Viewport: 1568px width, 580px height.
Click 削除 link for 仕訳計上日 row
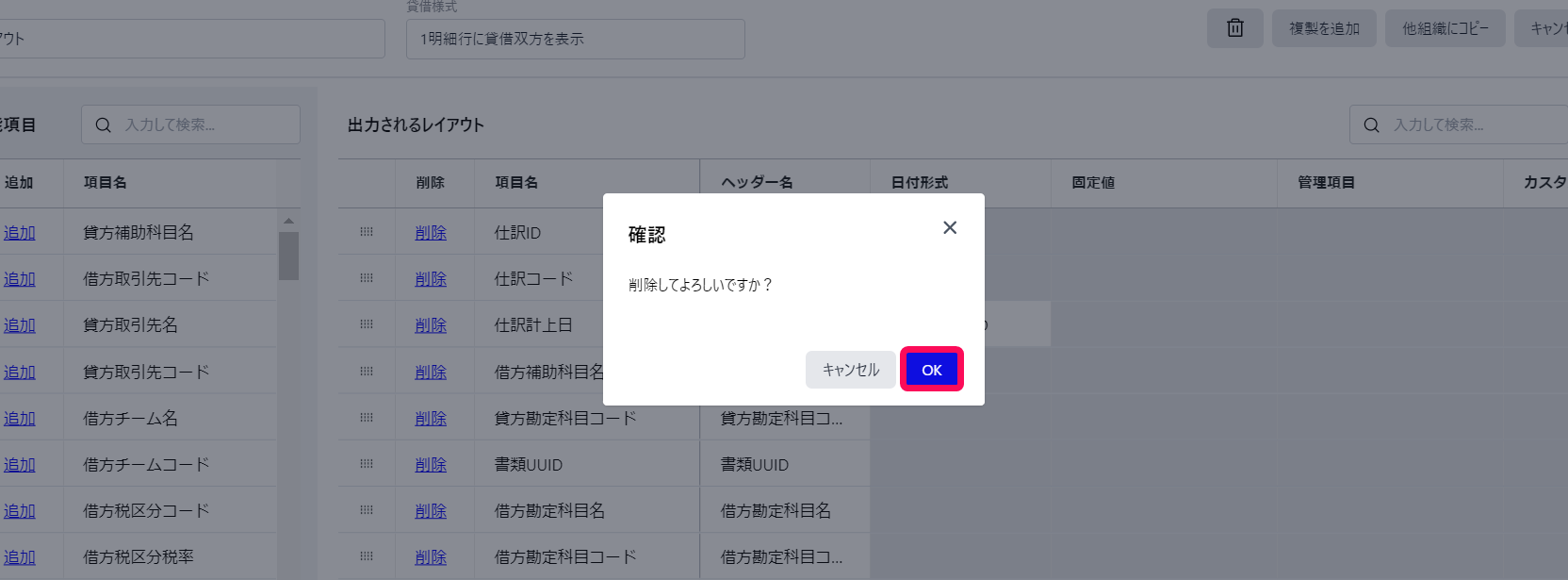431,324
